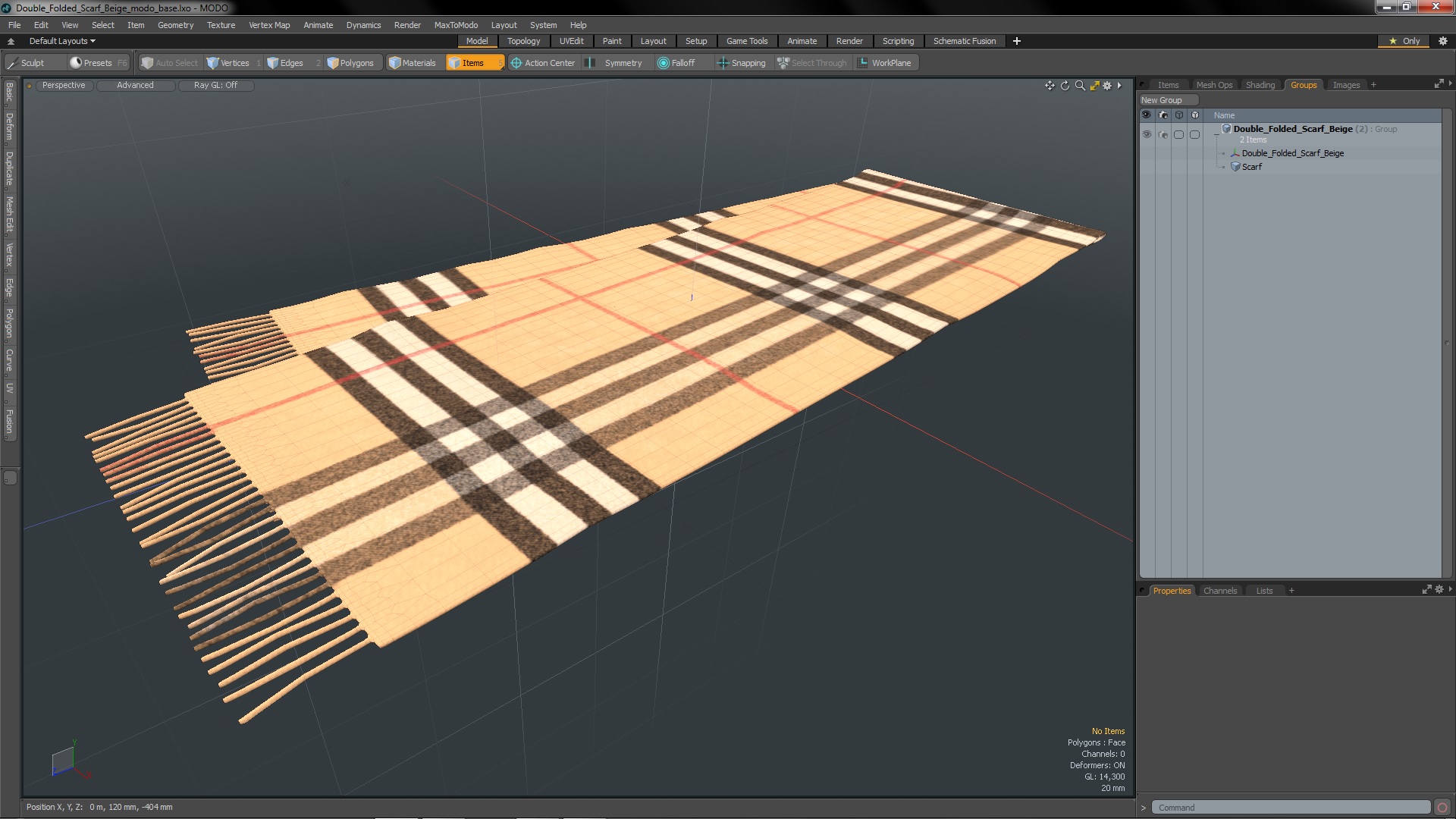Toggle render camera for Double_Folded_Scarf_Beige group
This screenshot has height=819, width=1456.
point(1163,134)
